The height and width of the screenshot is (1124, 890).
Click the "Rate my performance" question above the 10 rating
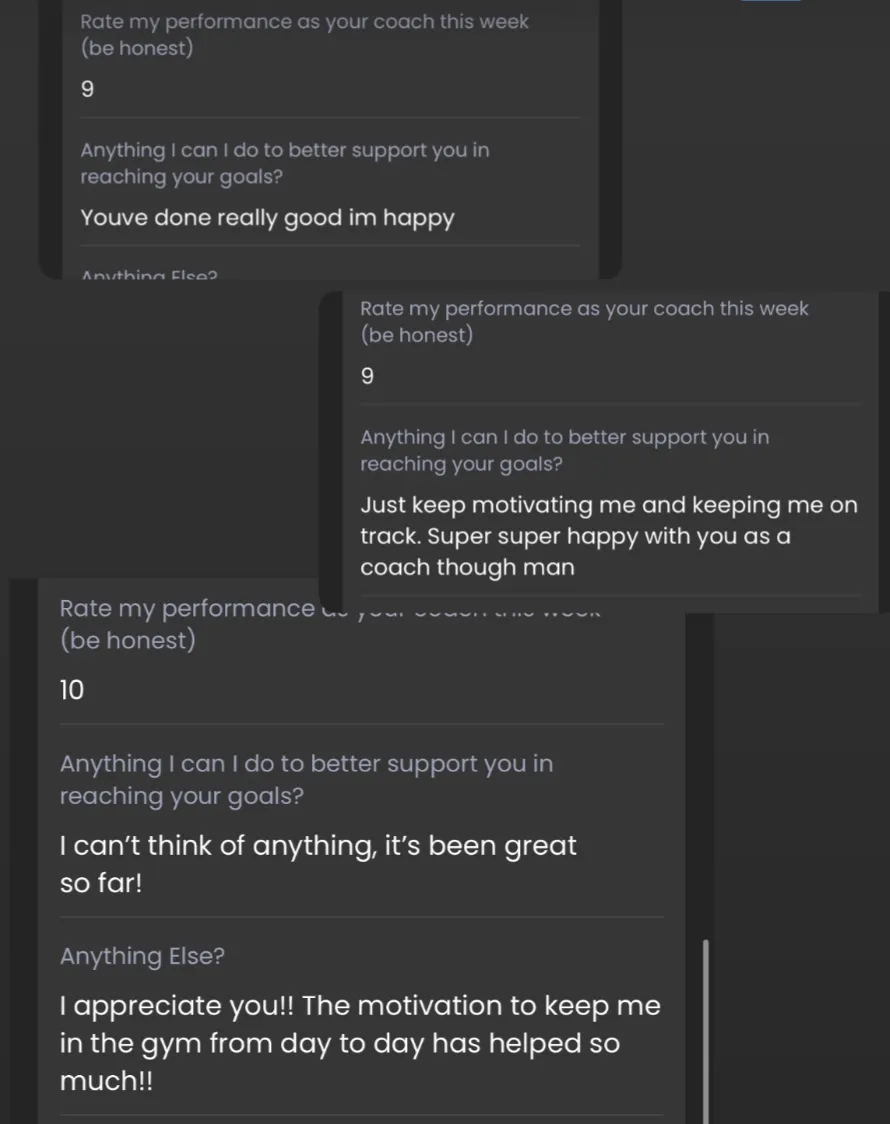[x=330, y=624]
